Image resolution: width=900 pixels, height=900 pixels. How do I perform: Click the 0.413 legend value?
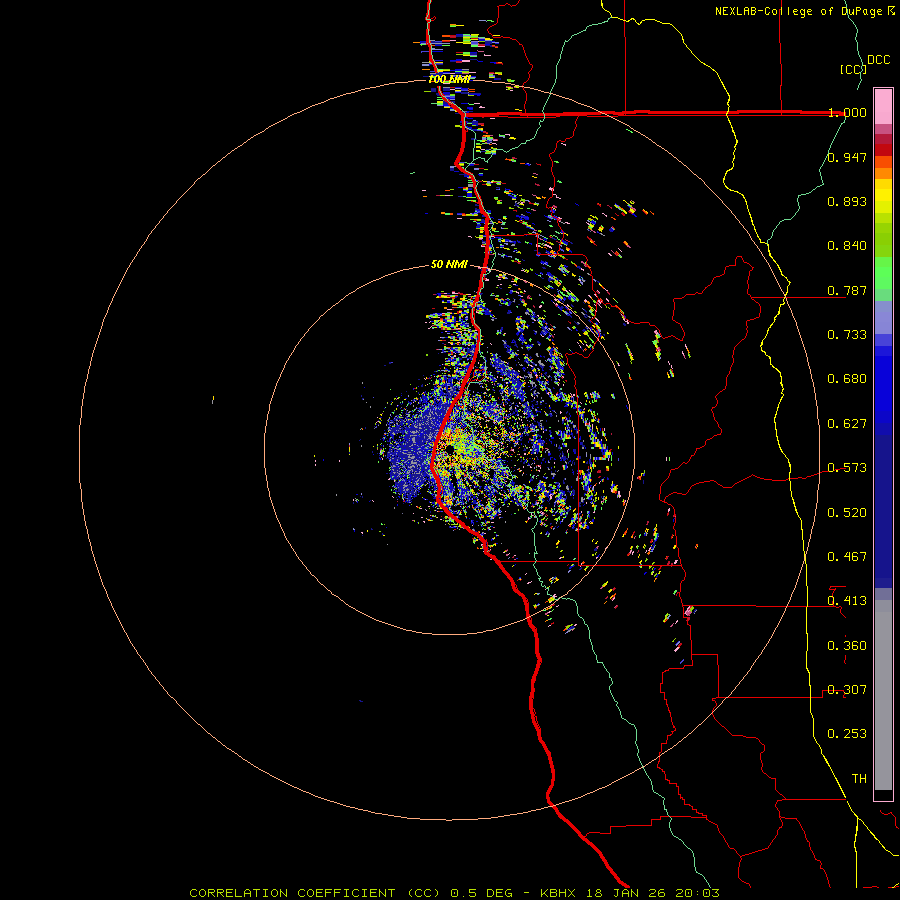(x=847, y=601)
